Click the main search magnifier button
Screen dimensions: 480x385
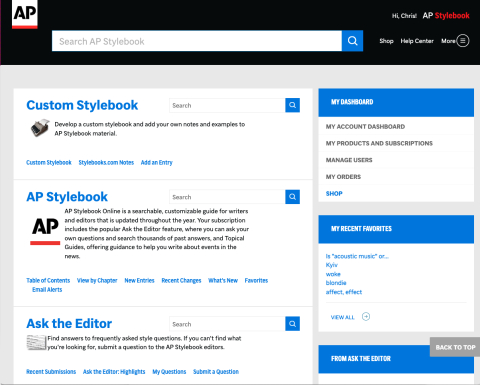(352, 41)
